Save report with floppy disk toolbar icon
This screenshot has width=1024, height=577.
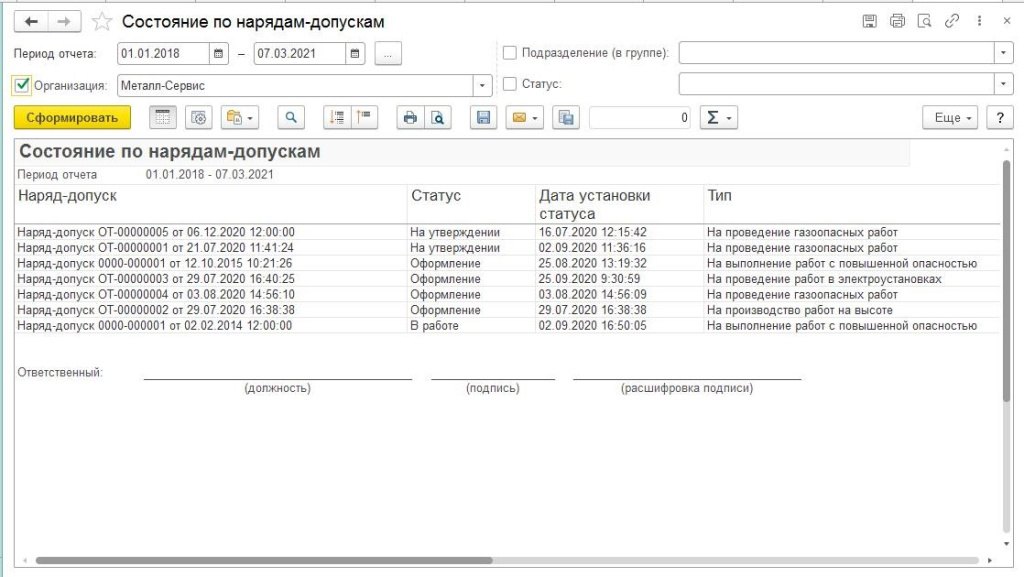point(484,118)
